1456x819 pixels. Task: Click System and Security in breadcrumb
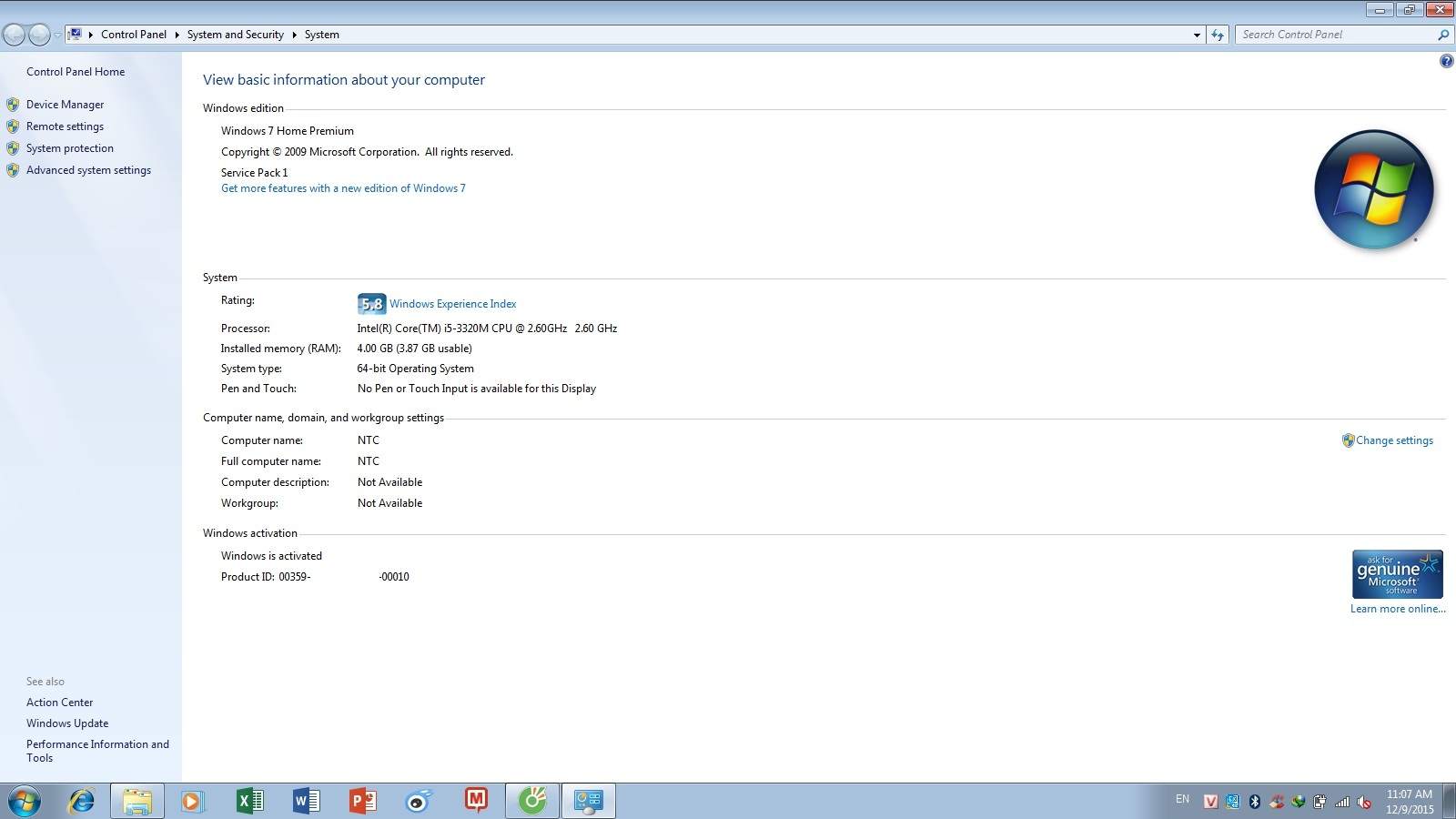[x=235, y=35]
